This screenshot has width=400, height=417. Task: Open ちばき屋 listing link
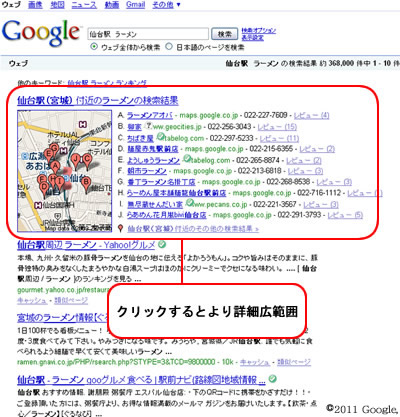[x=140, y=138]
